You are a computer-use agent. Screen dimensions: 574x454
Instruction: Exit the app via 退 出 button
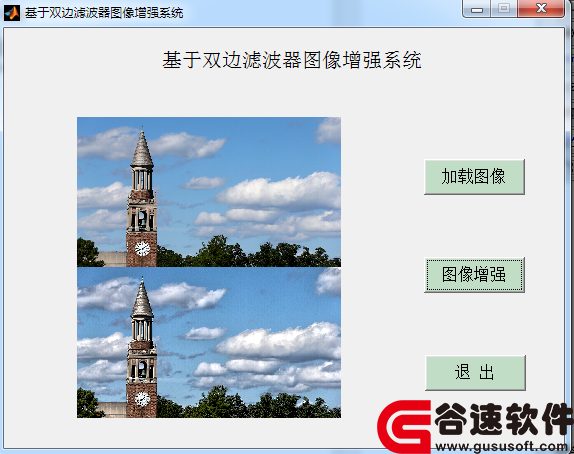[x=475, y=373]
